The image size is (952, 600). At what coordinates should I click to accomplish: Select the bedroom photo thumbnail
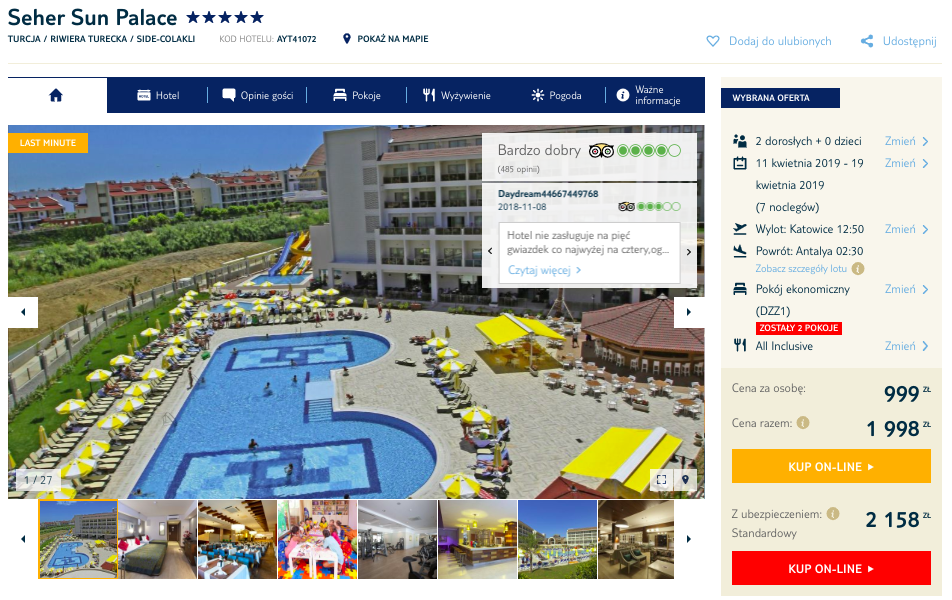[157, 539]
